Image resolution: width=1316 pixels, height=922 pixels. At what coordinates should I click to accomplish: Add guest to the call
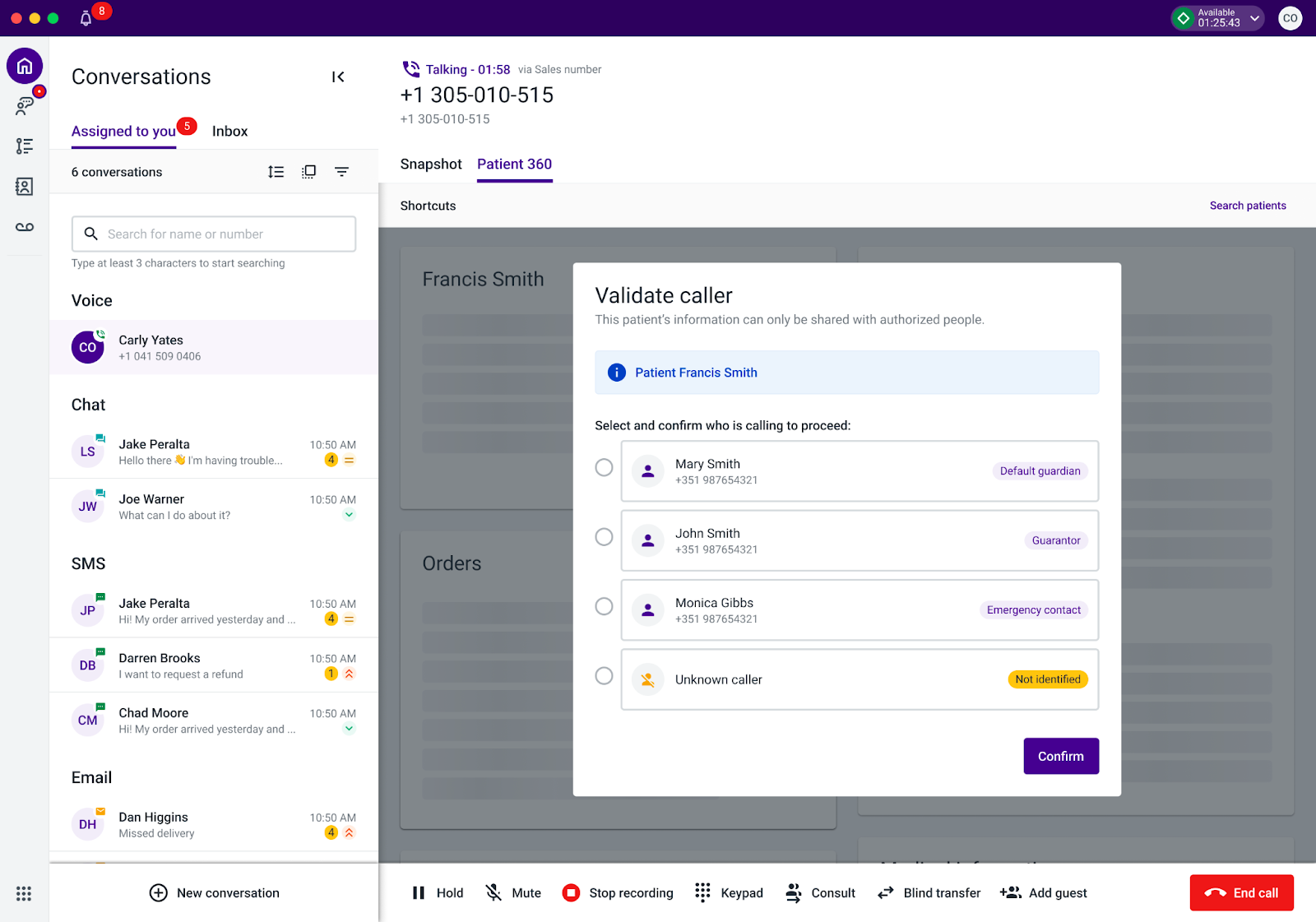coord(1043,893)
